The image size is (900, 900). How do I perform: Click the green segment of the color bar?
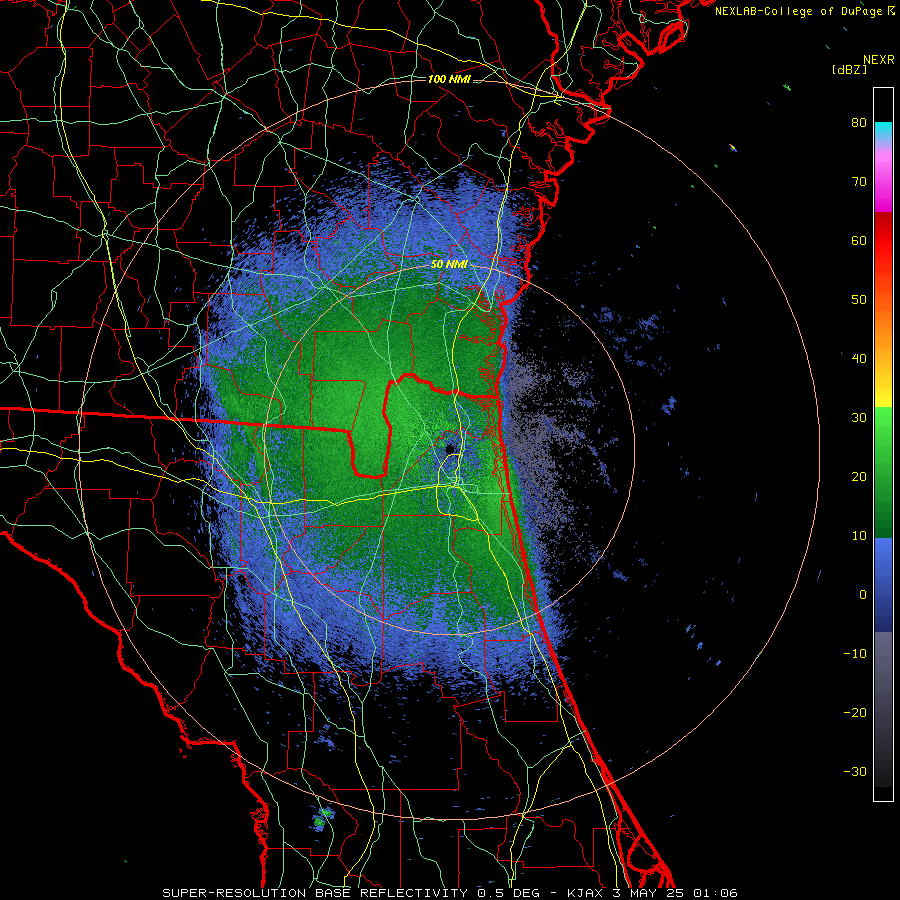coord(883,472)
